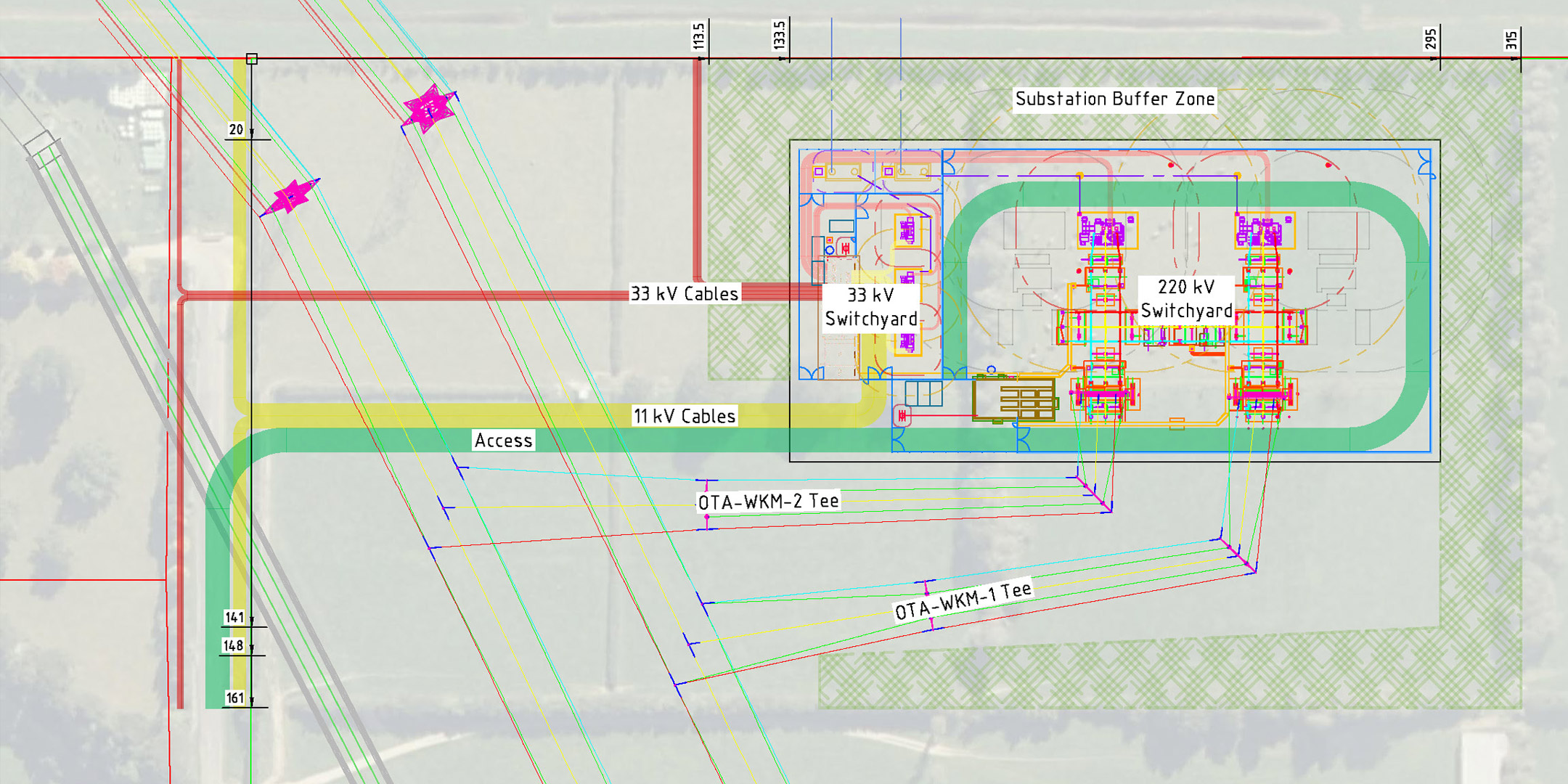Screen dimensions: 1568x784
Task: Select the dimension value 20
Action: click(236, 130)
